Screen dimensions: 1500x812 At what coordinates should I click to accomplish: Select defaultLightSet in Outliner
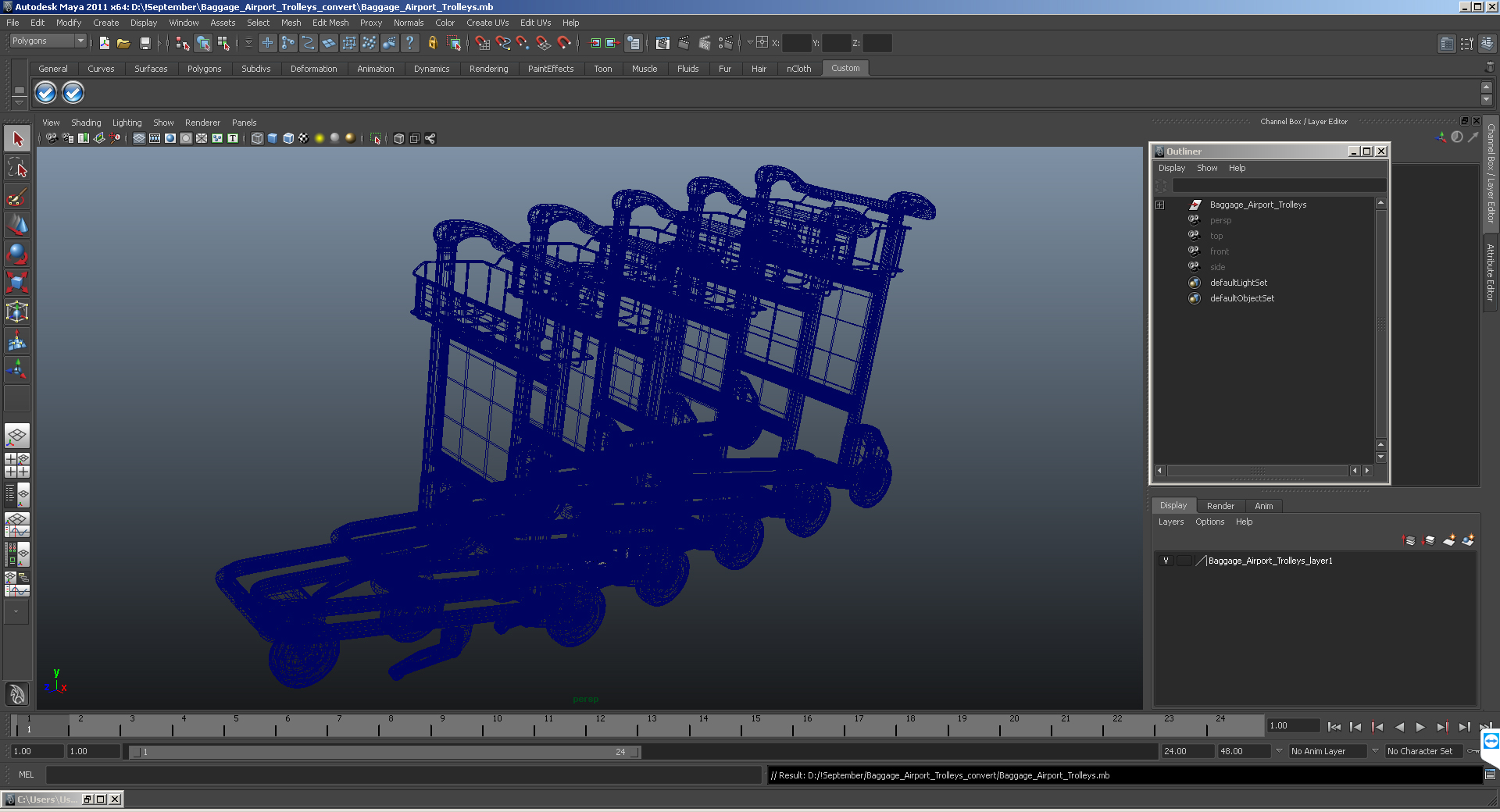click(1238, 283)
